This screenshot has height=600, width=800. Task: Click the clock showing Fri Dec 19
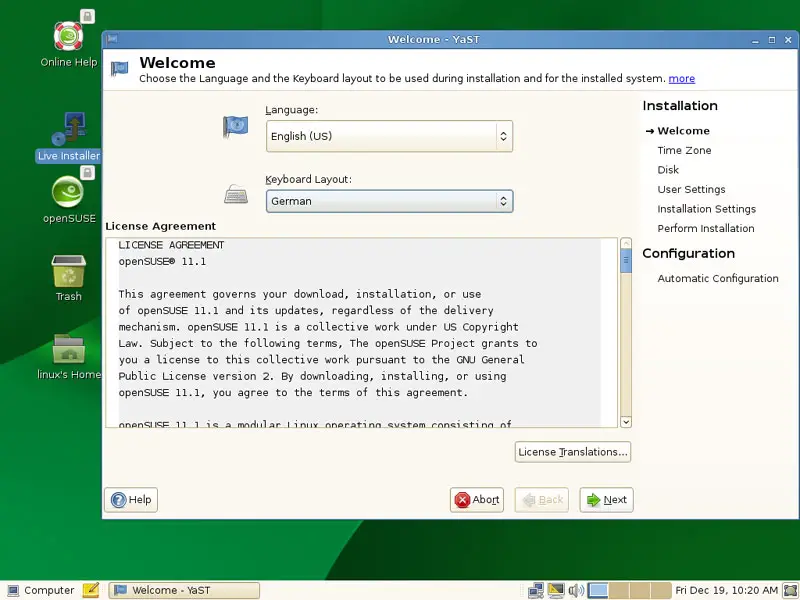tap(727, 590)
